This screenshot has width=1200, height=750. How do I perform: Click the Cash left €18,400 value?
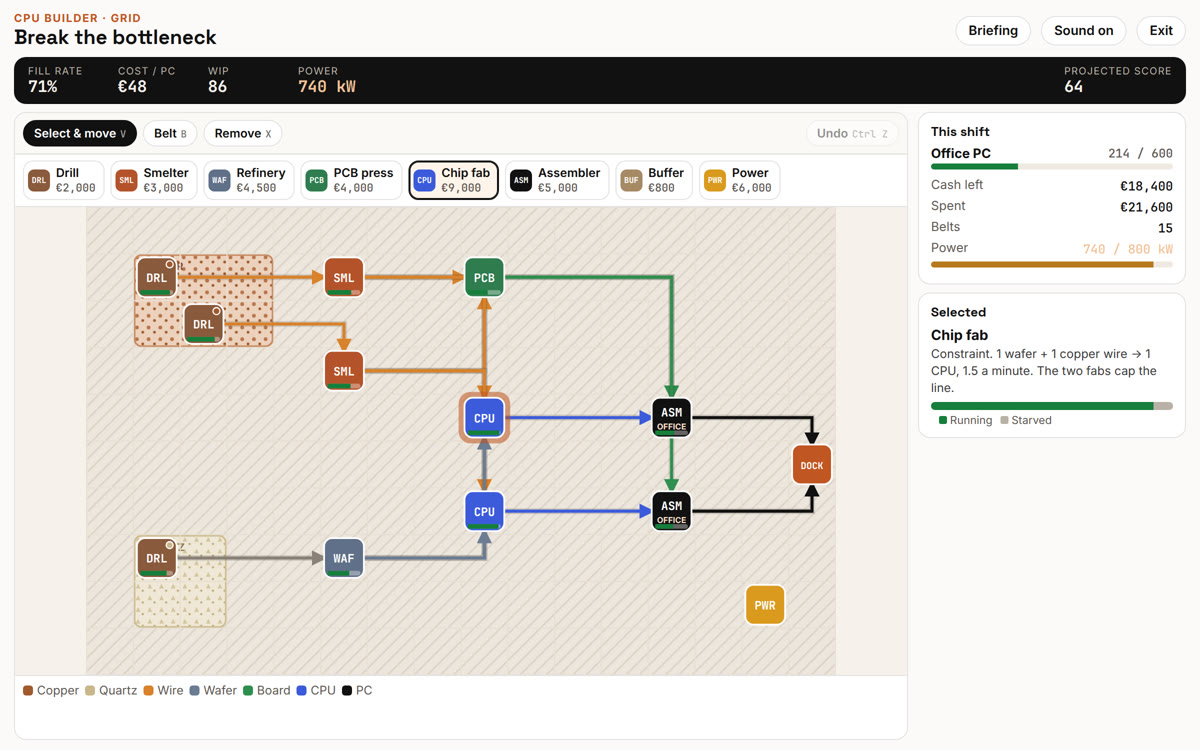coord(1147,186)
